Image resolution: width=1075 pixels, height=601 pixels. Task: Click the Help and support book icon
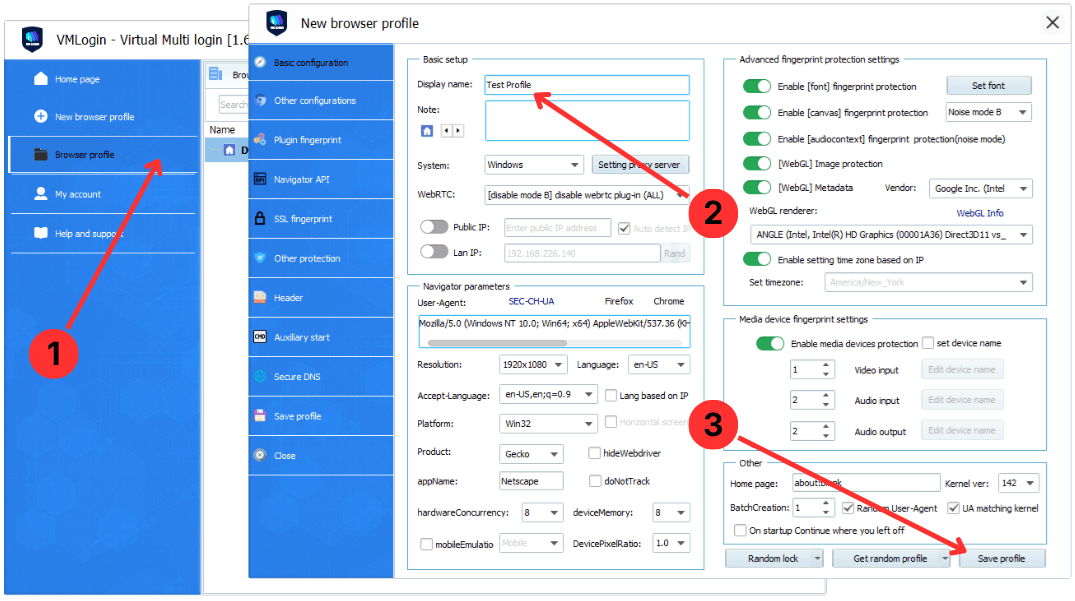click(40, 233)
